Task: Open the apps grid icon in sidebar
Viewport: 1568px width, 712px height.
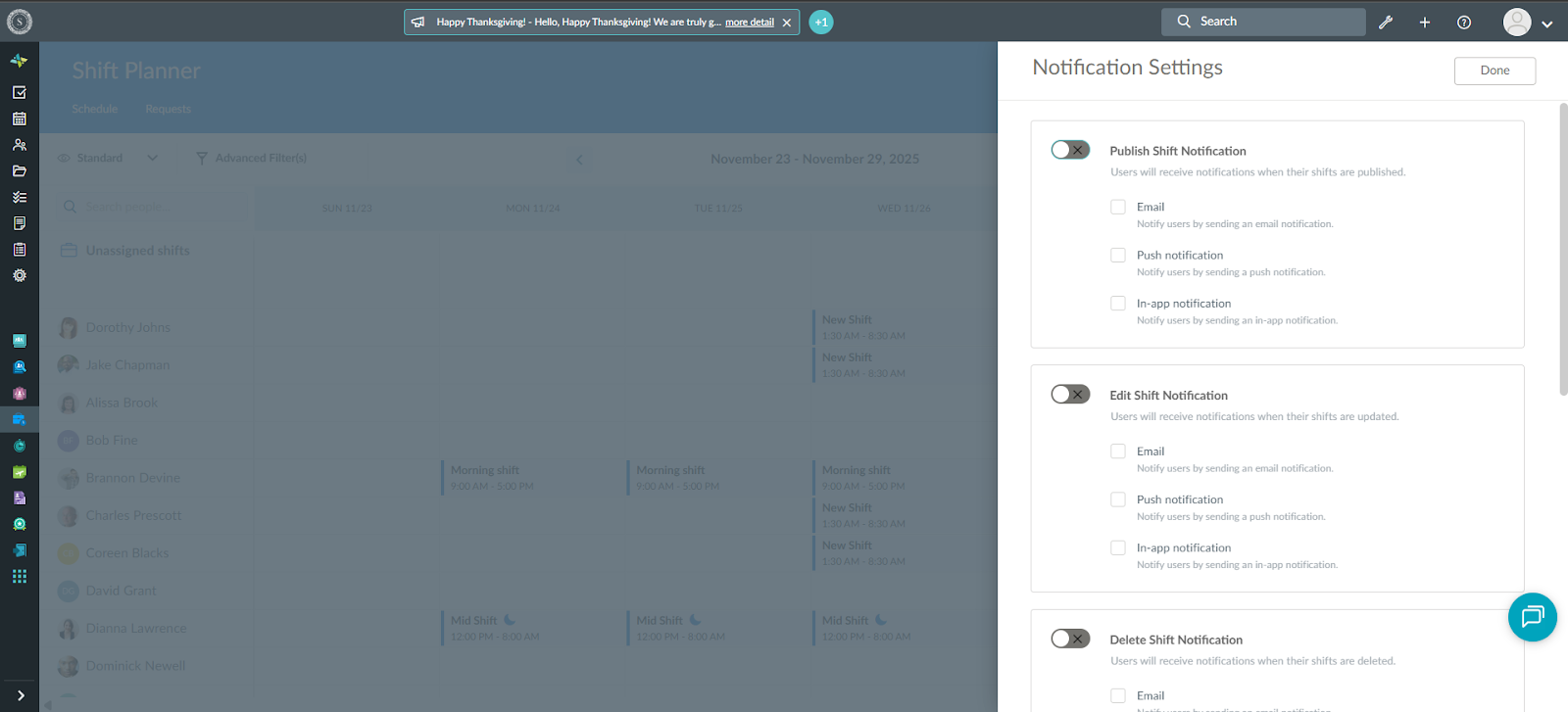Action: click(x=19, y=577)
